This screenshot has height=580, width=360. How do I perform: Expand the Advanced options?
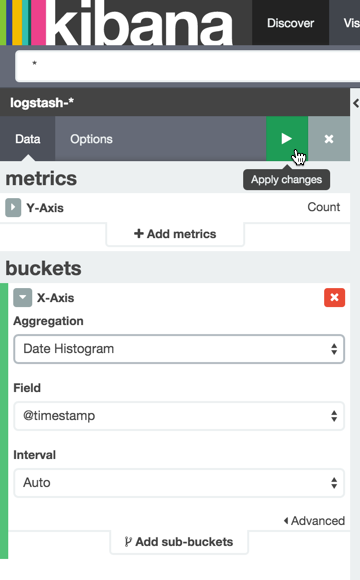coord(314,520)
